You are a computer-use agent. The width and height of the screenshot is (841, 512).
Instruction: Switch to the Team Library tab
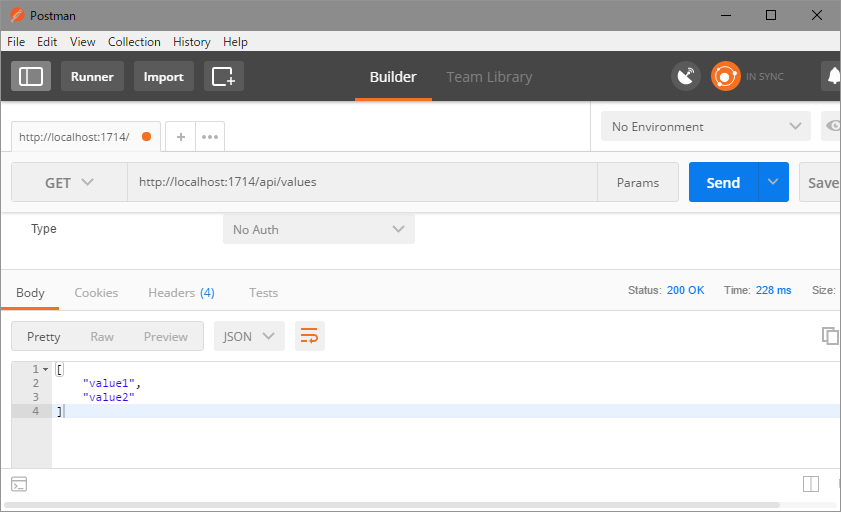click(489, 77)
